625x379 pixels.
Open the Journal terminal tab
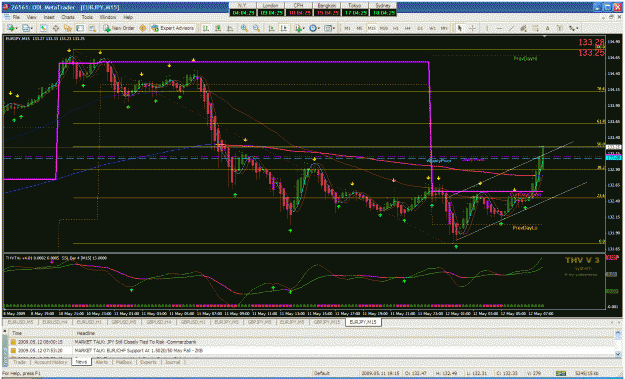(x=172, y=362)
